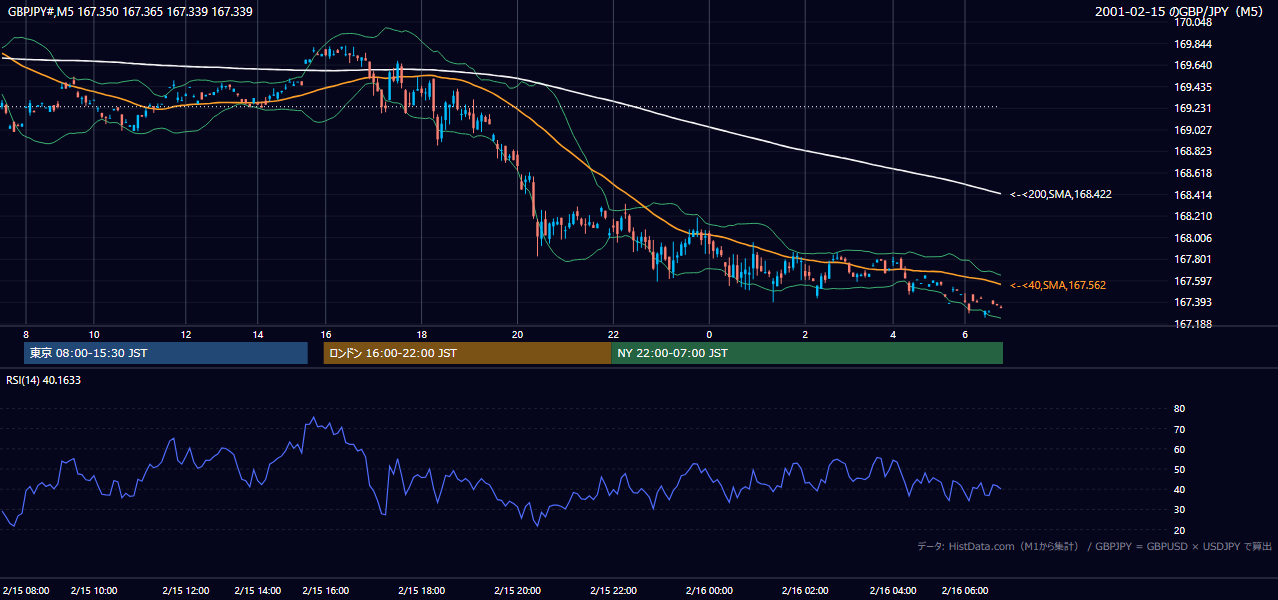Click price axis value 169.640

pos(1193,66)
